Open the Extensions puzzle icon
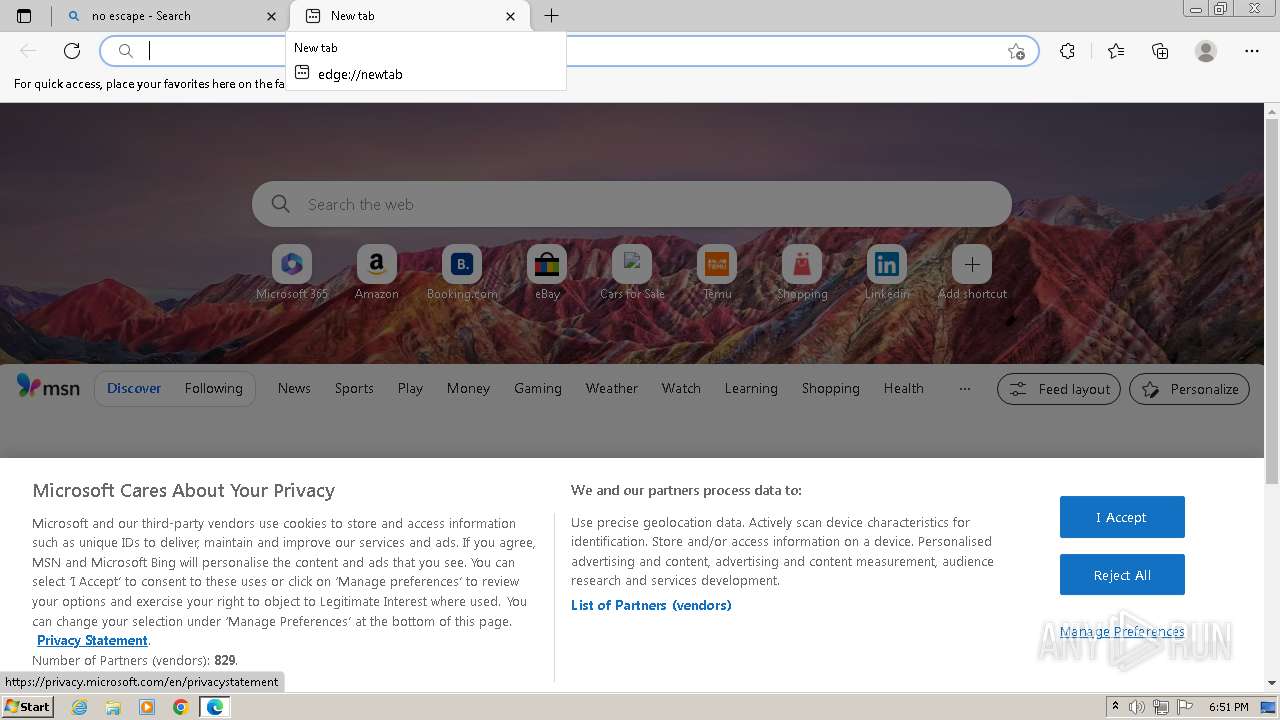 coord(1067,51)
